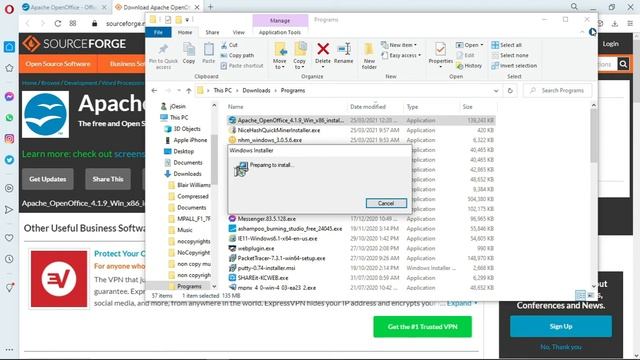Open the Move to menu
The image size is (640, 360).
[280, 56]
